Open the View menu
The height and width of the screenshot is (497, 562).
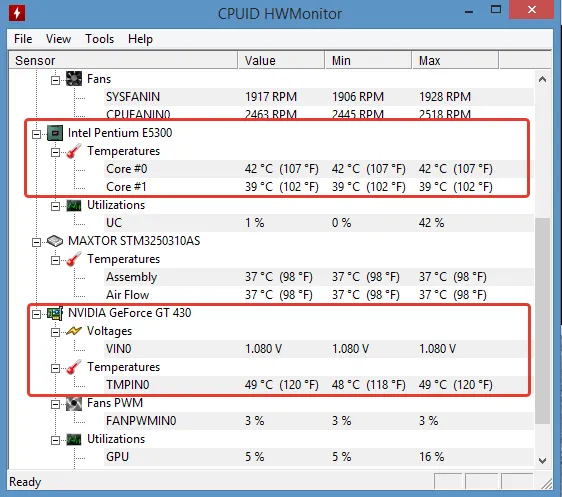pos(58,39)
